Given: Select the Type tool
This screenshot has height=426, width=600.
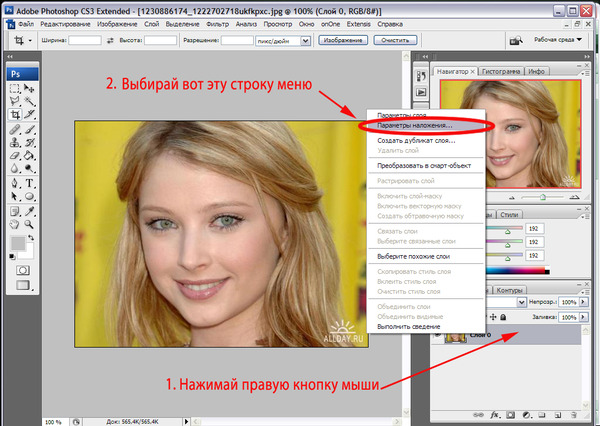Looking at the screenshot, I should 29,183.
